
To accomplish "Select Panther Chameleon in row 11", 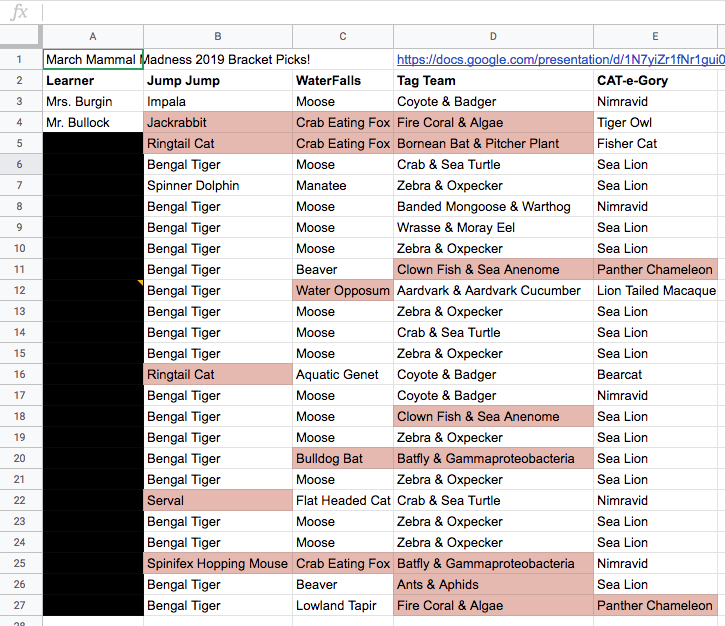I will pyautogui.click(x=655, y=270).
